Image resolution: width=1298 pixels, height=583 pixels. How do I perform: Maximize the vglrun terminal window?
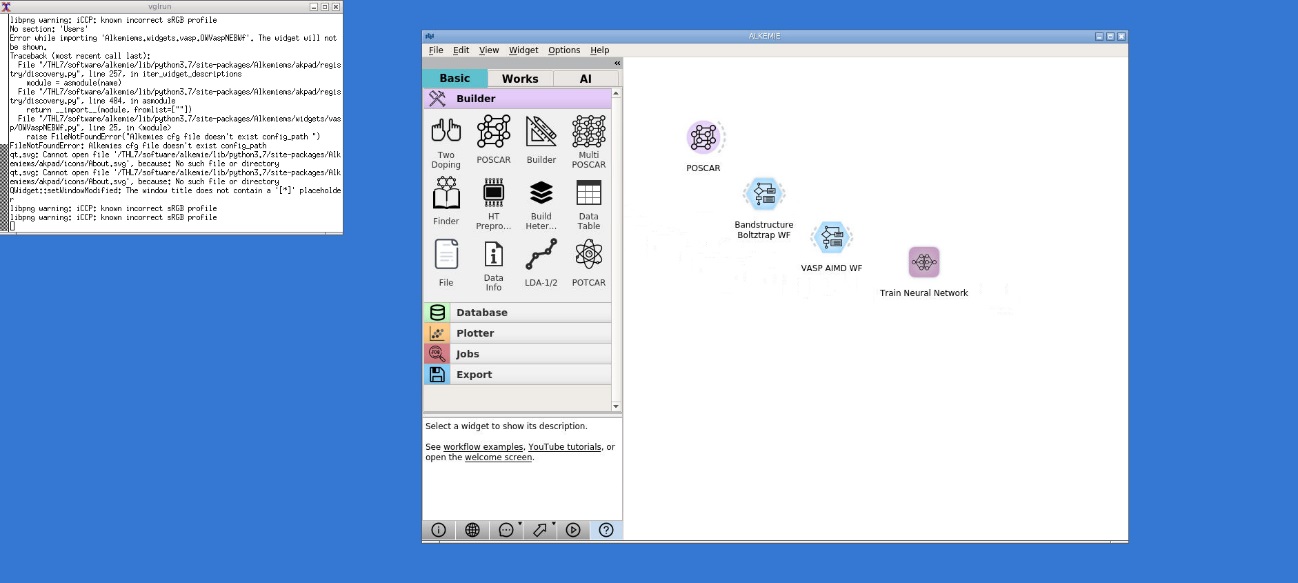click(x=325, y=6)
